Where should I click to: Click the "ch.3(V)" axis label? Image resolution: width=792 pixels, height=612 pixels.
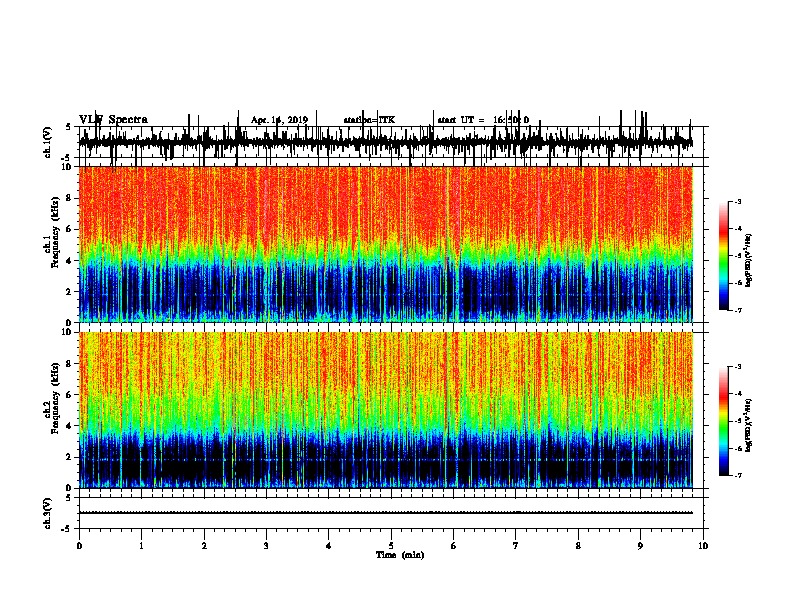click(x=48, y=513)
